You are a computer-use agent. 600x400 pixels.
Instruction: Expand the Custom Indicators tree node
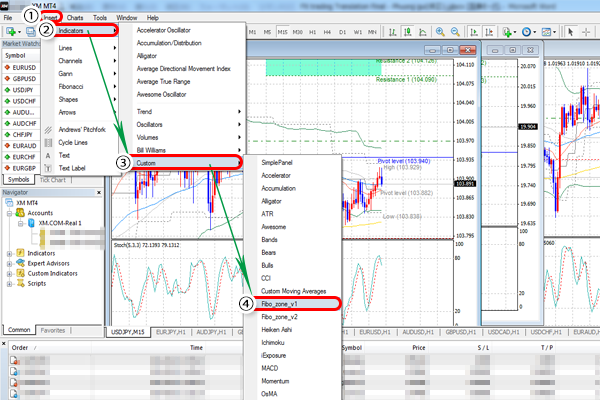(9, 273)
